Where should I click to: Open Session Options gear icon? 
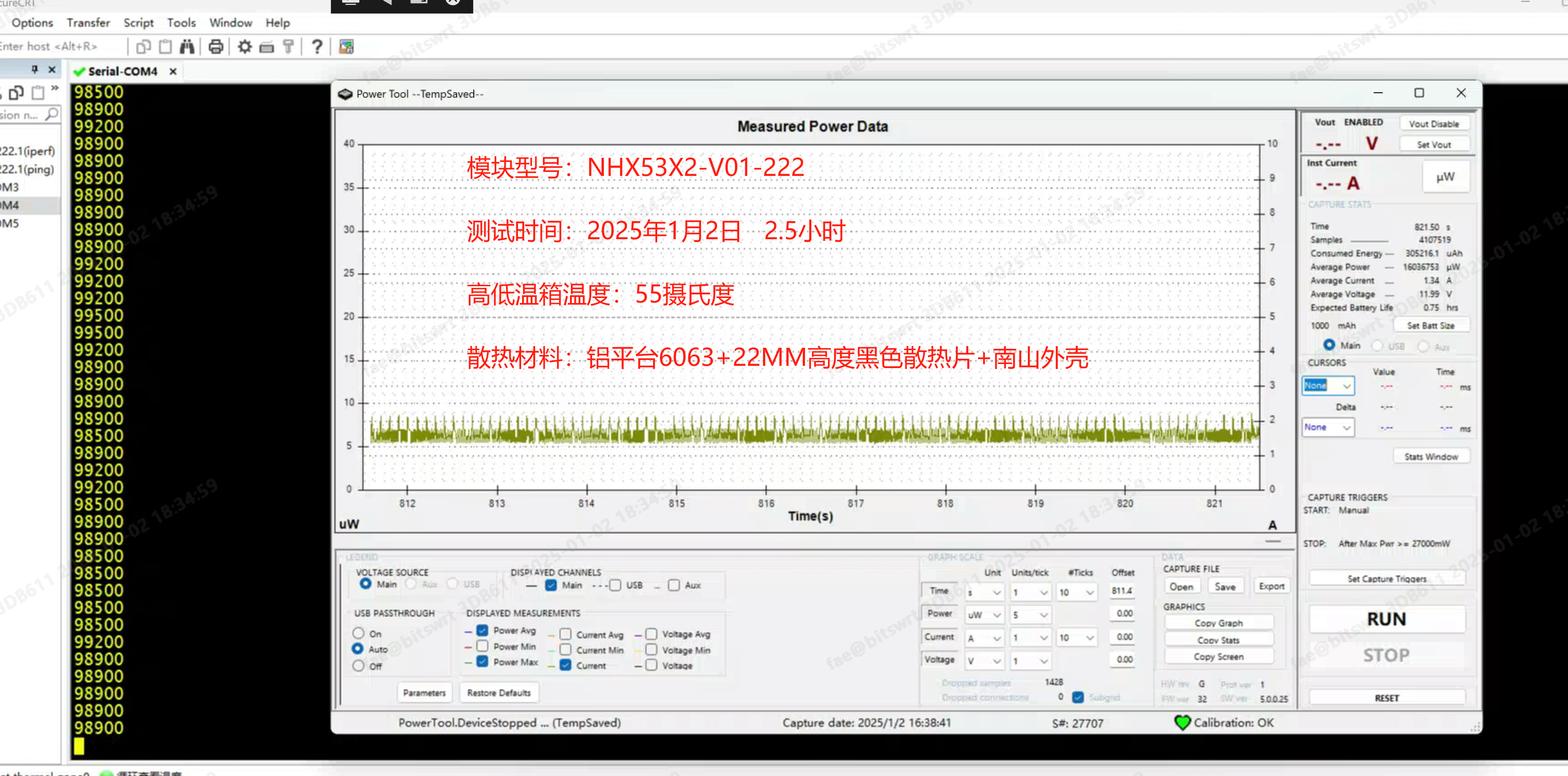pyautogui.click(x=245, y=47)
